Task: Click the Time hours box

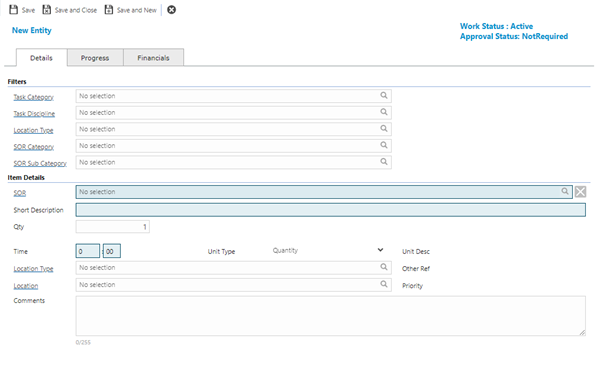Action: [88, 251]
